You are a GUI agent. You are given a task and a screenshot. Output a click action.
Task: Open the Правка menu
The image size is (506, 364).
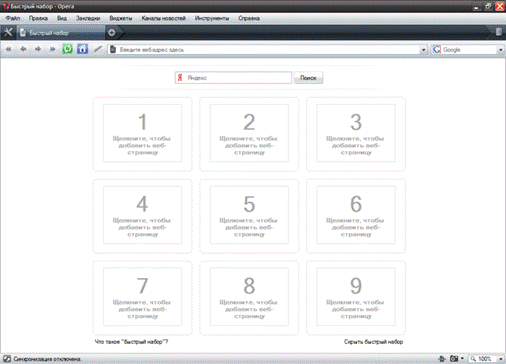click(38, 18)
